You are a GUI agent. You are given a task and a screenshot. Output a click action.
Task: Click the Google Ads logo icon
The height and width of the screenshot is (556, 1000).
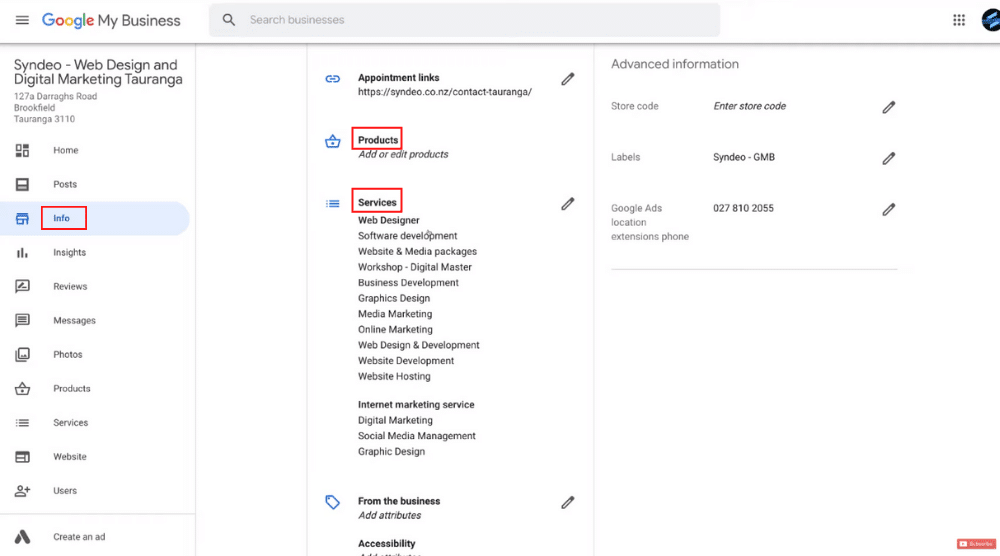(22, 537)
